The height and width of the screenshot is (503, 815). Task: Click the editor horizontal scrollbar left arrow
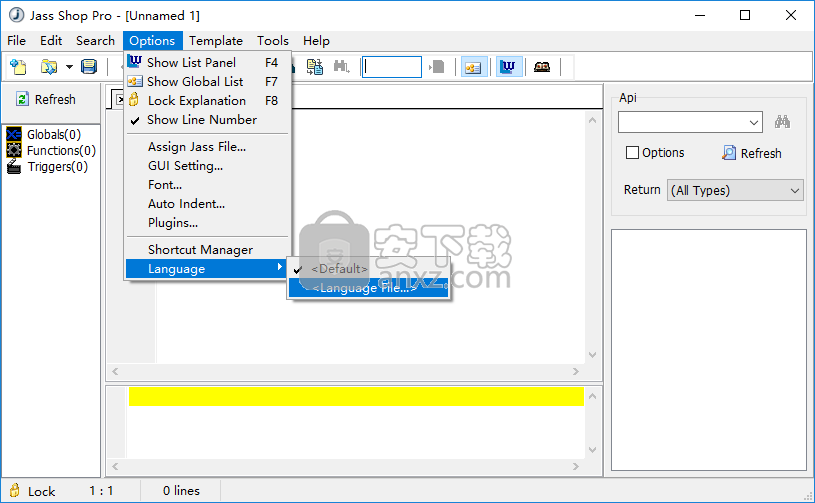(x=115, y=371)
